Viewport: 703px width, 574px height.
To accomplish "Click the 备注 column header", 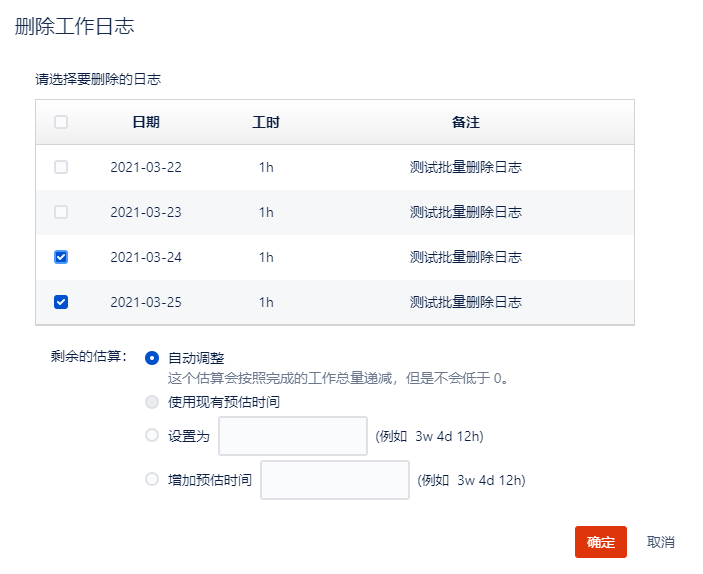I will pos(466,122).
